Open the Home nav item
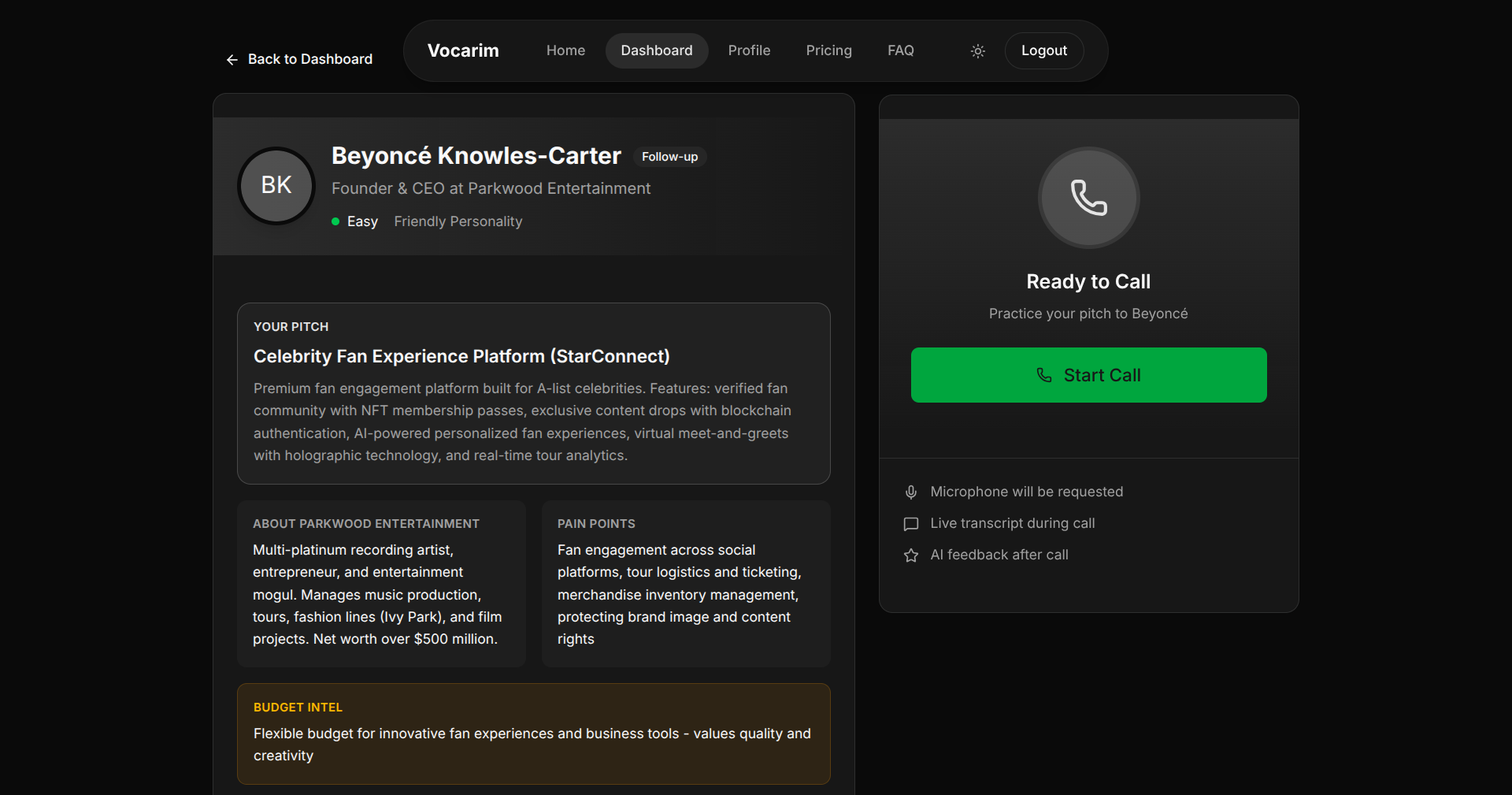This screenshot has width=1512, height=795. coord(565,50)
